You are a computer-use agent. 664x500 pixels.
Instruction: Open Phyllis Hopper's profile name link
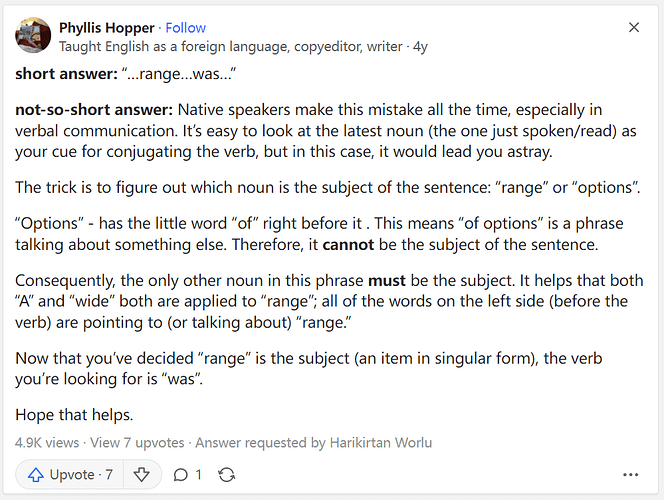(107, 28)
